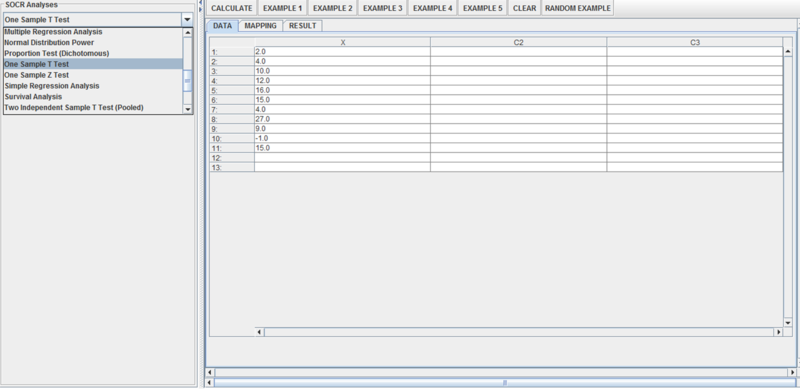Select Two Independent Sample T Test (Pooled)
The width and height of the screenshot is (800, 391).
(x=93, y=108)
